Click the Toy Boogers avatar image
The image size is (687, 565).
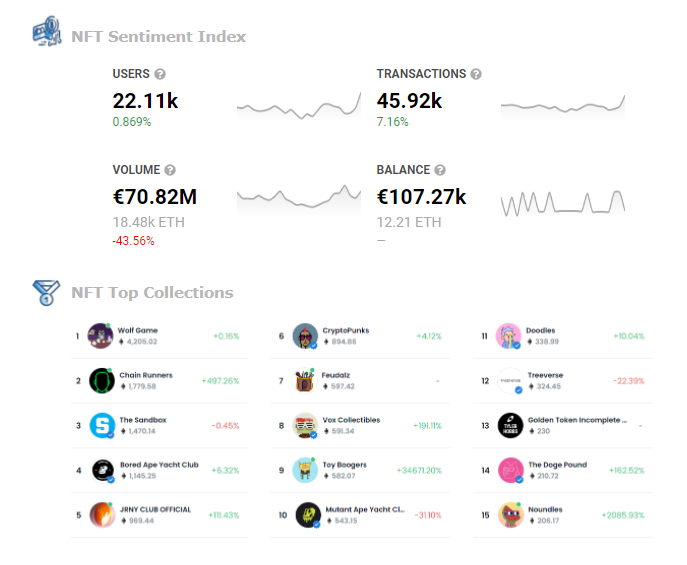pyautogui.click(x=305, y=470)
